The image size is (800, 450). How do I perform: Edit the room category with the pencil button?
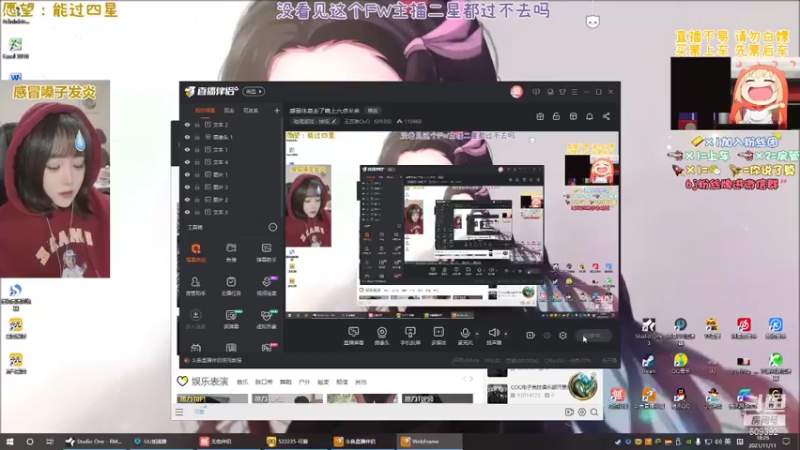click(334, 121)
